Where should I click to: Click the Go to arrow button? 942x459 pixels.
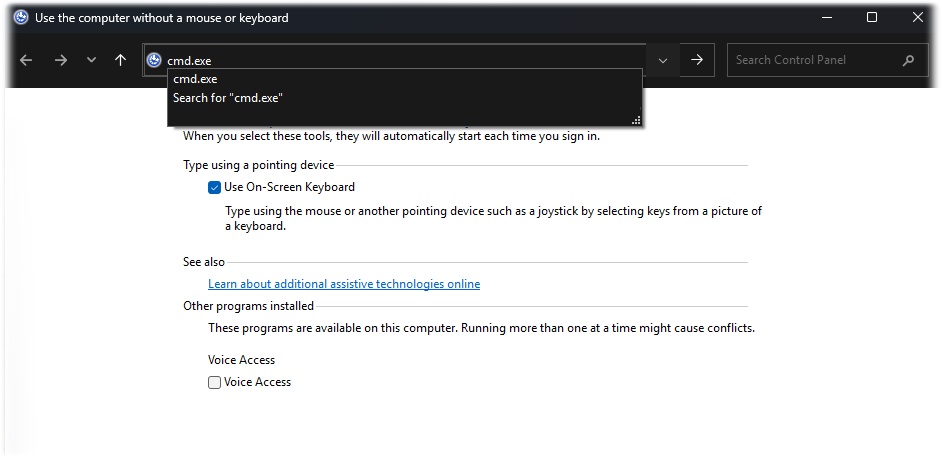(x=697, y=60)
